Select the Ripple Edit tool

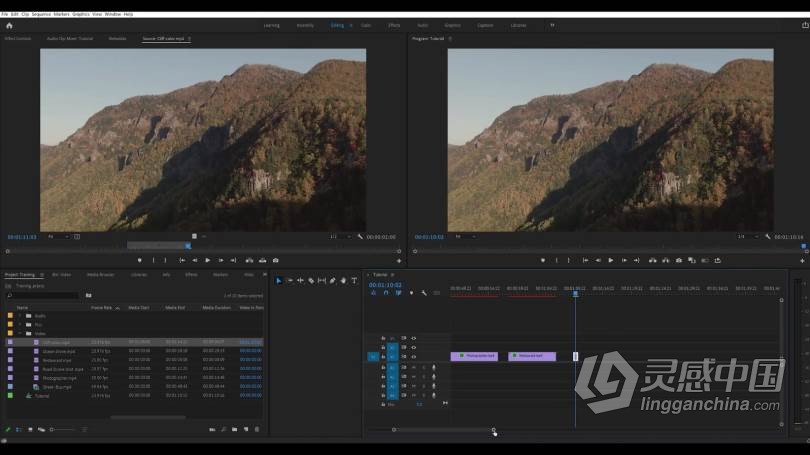click(x=300, y=280)
